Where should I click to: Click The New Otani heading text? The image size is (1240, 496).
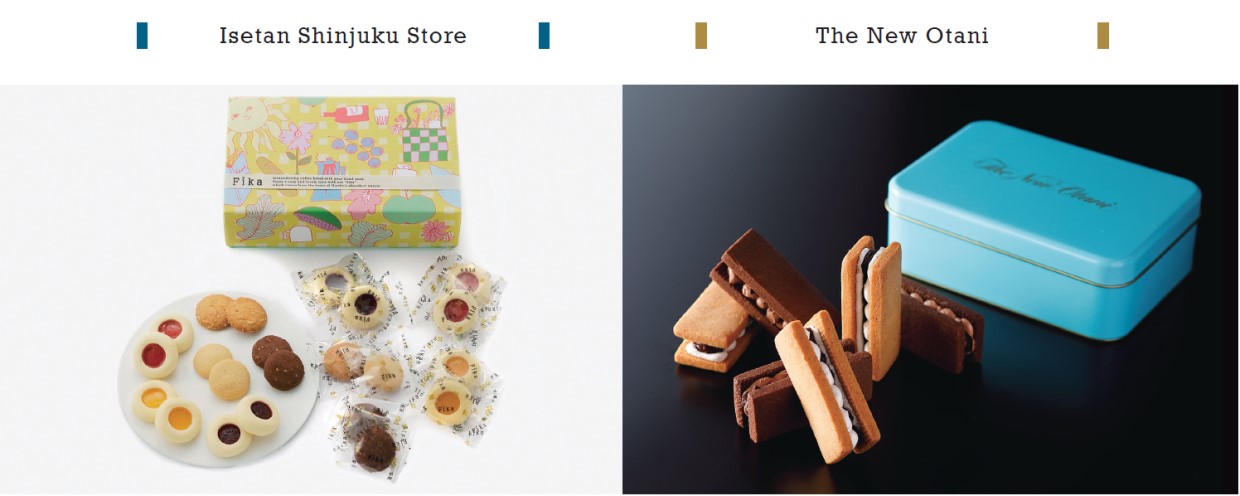pos(902,36)
